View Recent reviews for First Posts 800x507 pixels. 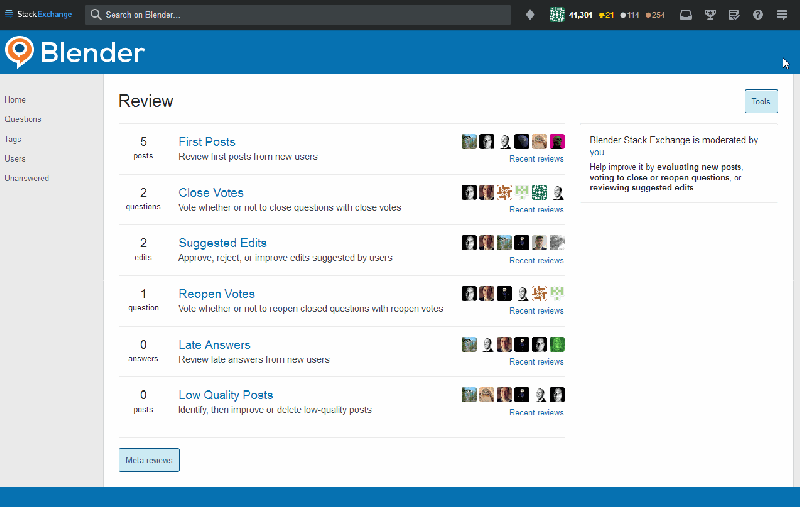(536, 159)
